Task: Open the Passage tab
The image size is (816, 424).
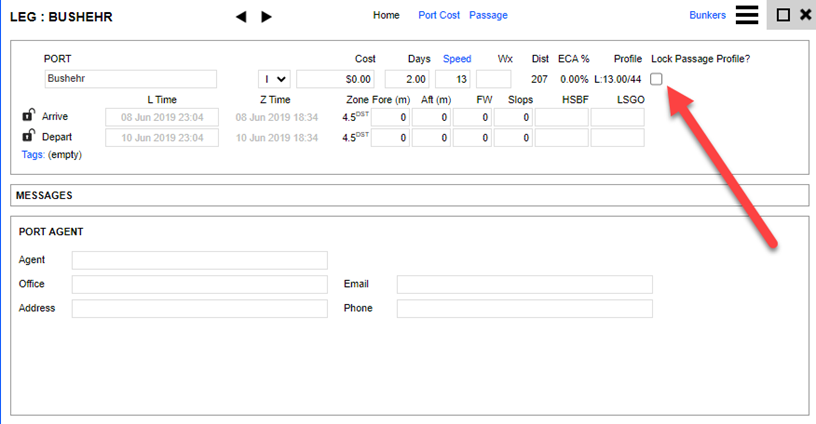Action: [488, 15]
